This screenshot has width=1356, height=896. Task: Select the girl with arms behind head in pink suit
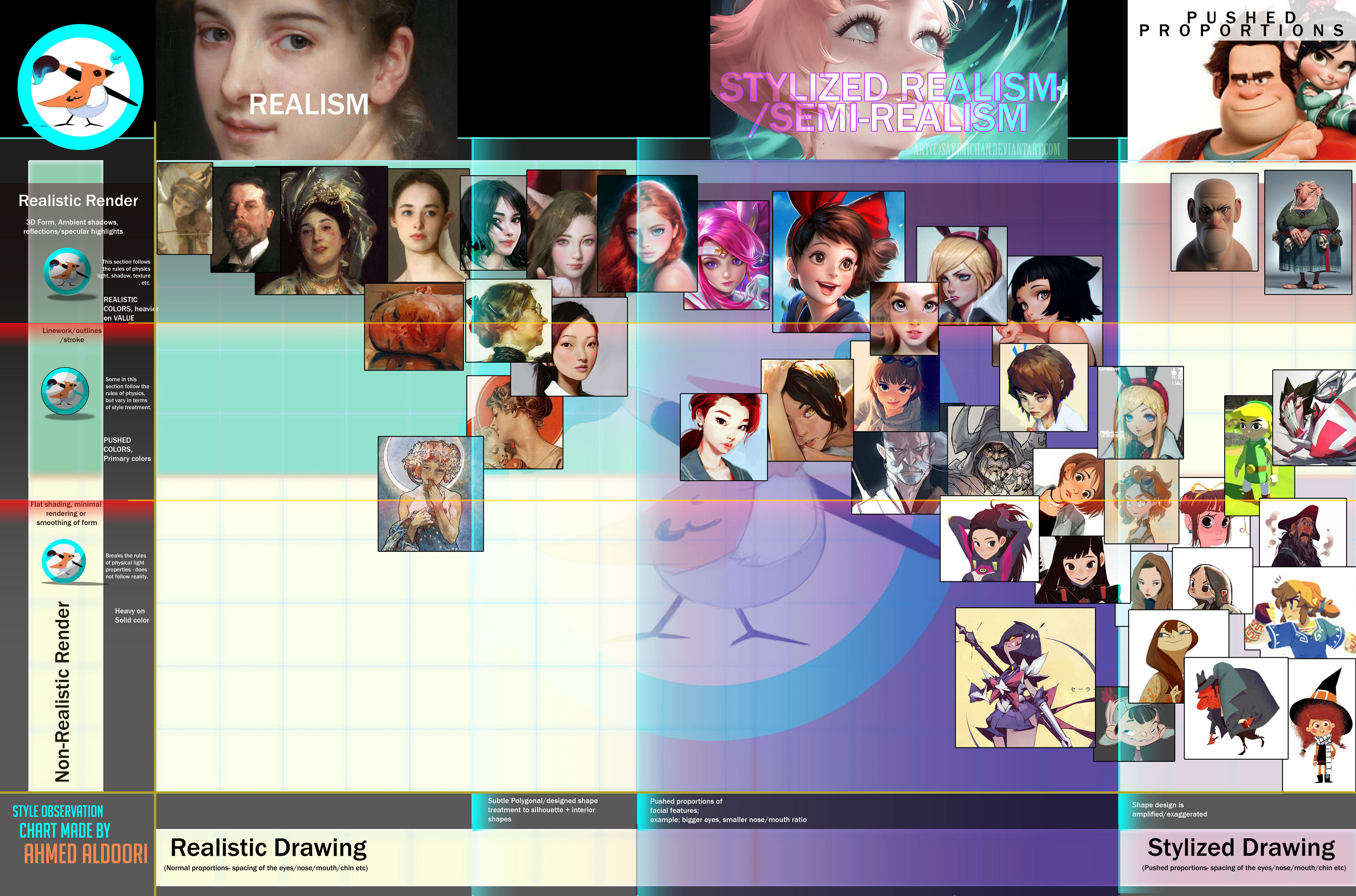[x=989, y=539]
